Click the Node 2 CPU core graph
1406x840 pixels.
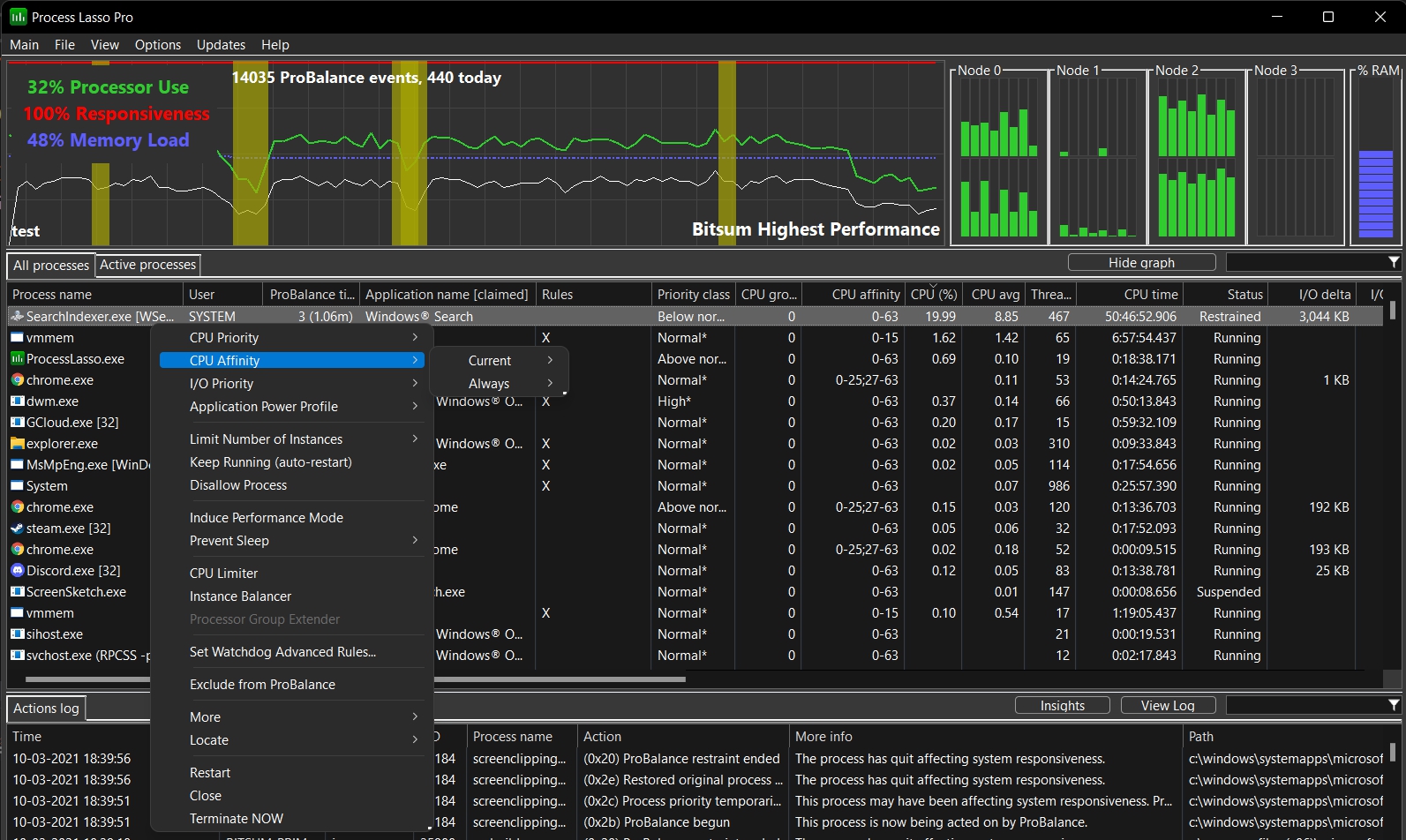[1197, 157]
